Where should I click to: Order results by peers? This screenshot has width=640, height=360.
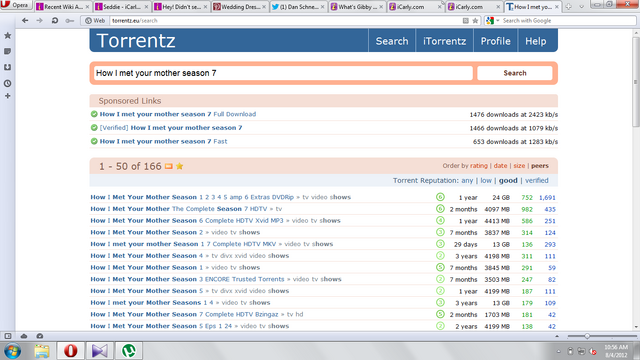[x=540, y=166]
